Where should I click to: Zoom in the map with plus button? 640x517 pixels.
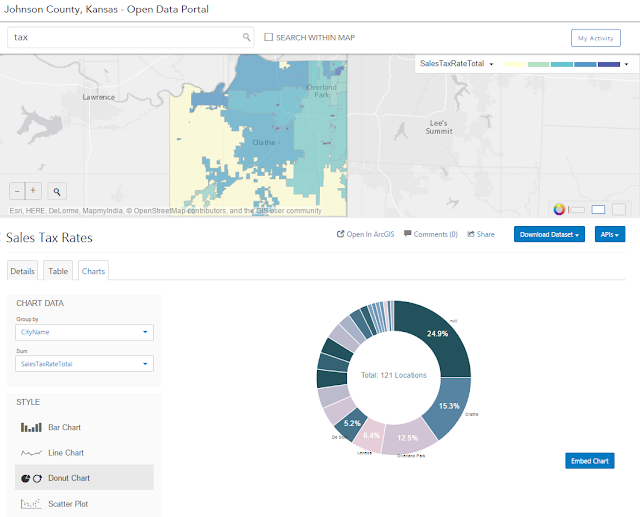click(33, 191)
